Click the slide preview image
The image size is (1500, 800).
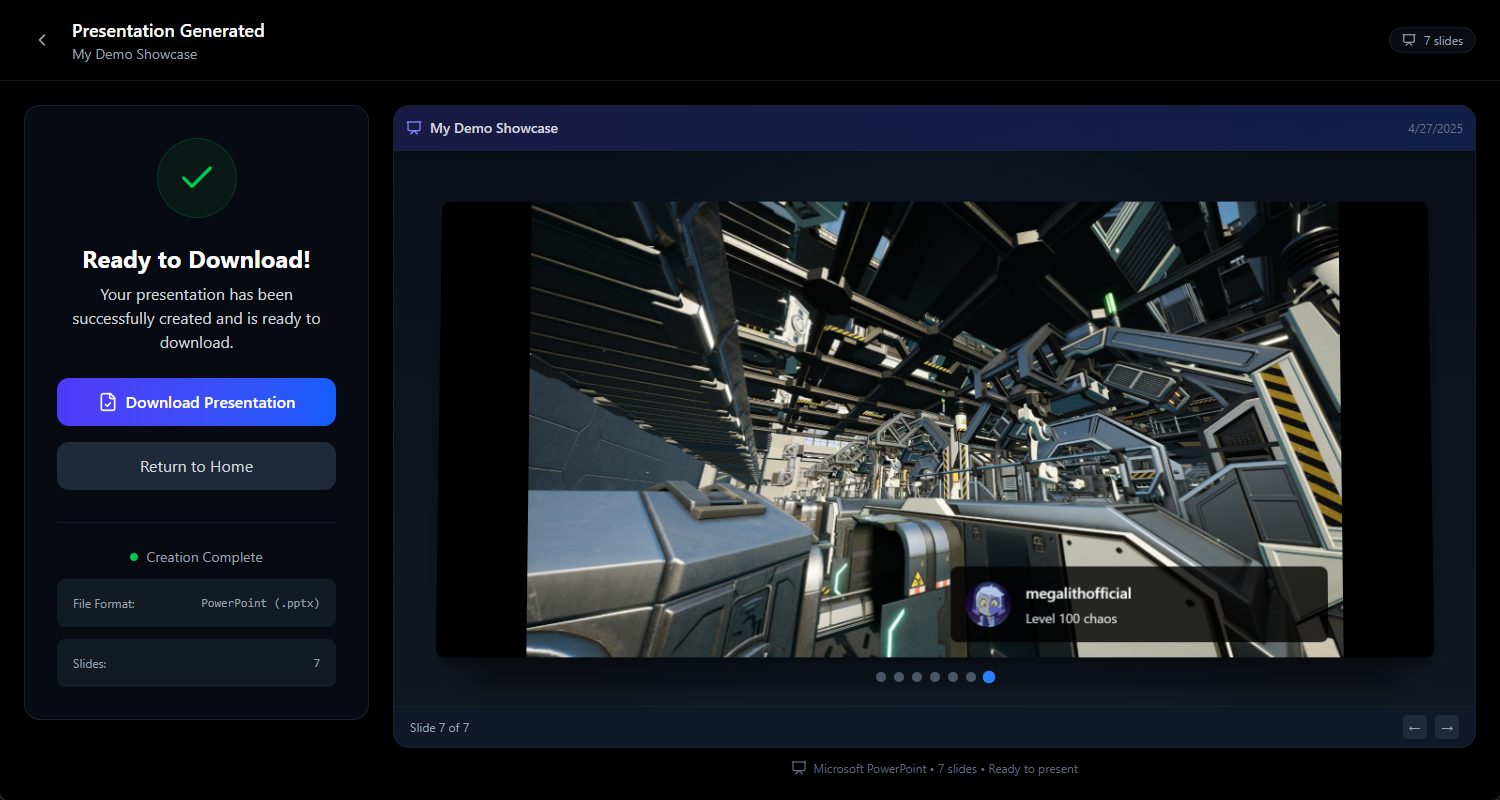(935, 429)
